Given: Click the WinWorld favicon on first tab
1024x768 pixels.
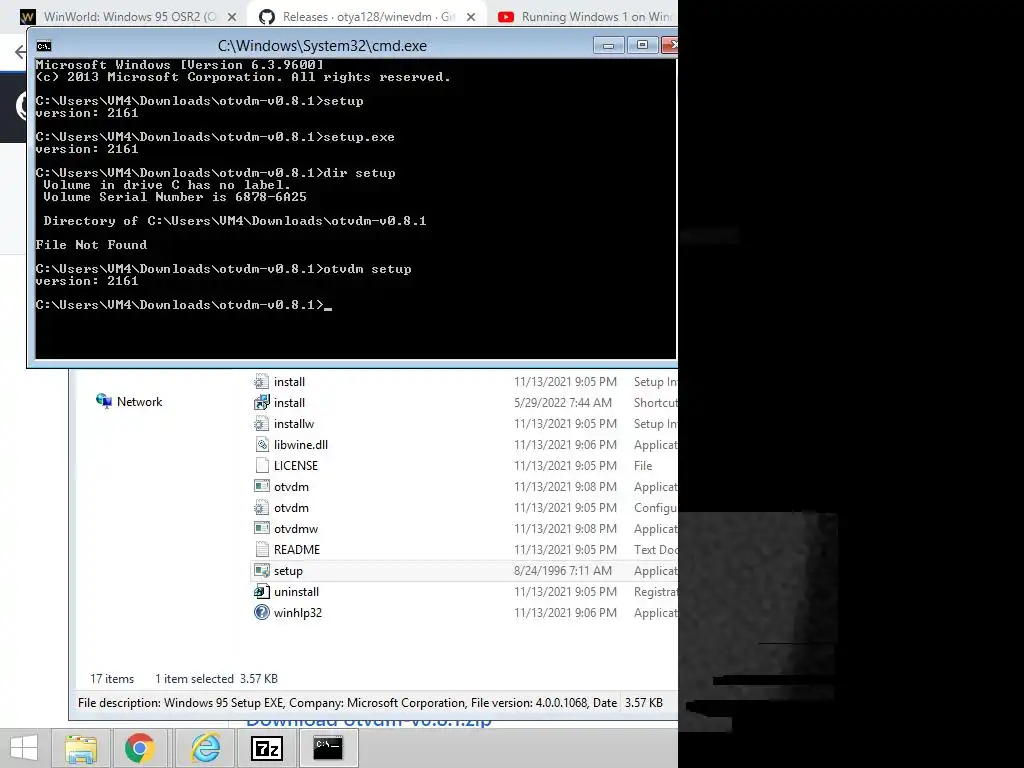Looking at the screenshot, I should 27,17.
